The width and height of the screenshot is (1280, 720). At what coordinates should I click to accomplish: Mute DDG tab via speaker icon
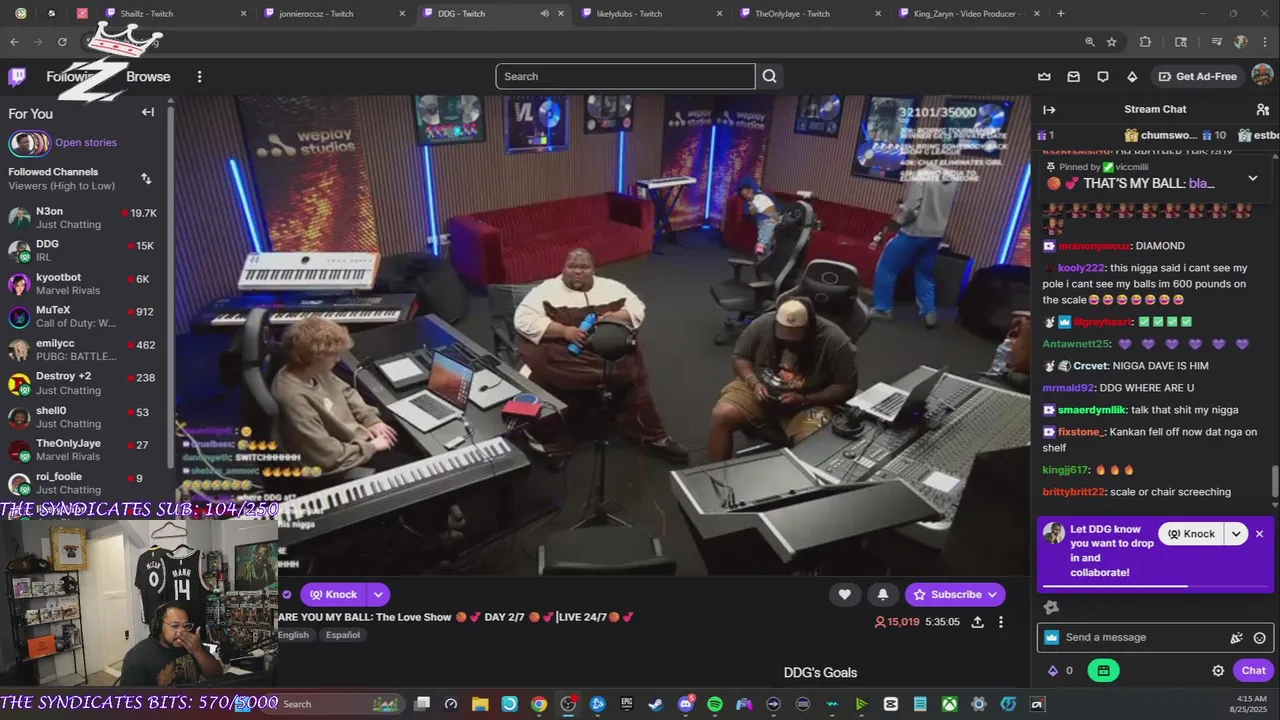(544, 14)
